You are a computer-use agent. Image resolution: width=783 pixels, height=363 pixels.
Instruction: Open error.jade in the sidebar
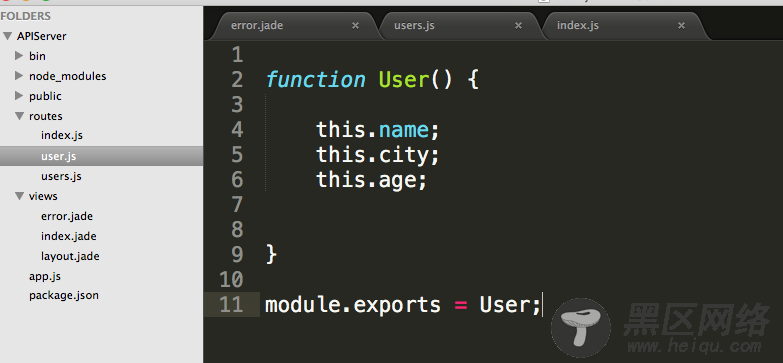coord(67,216)
